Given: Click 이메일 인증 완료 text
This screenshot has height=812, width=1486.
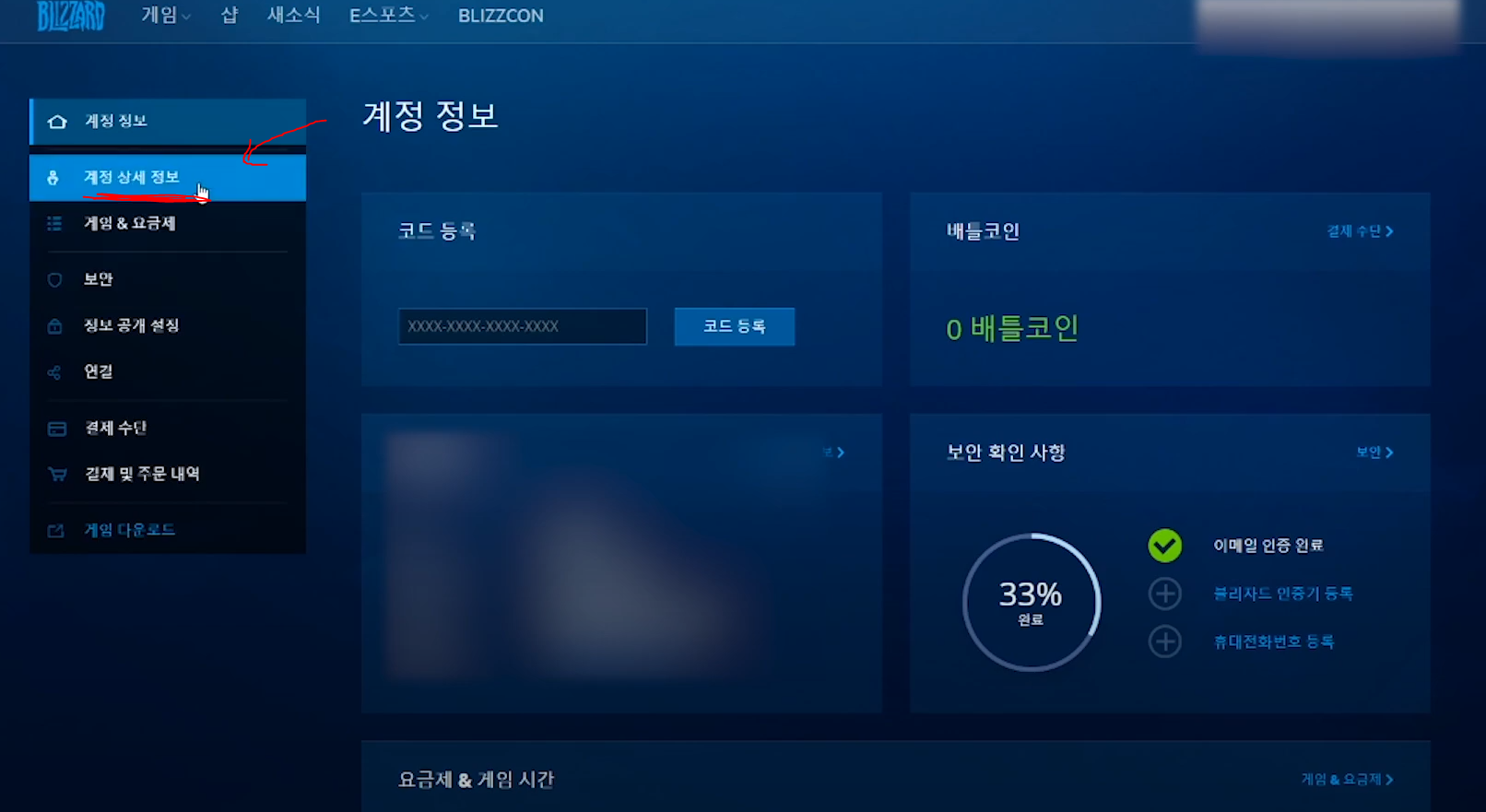Looking at the screenshot, I should (1268, 546).
